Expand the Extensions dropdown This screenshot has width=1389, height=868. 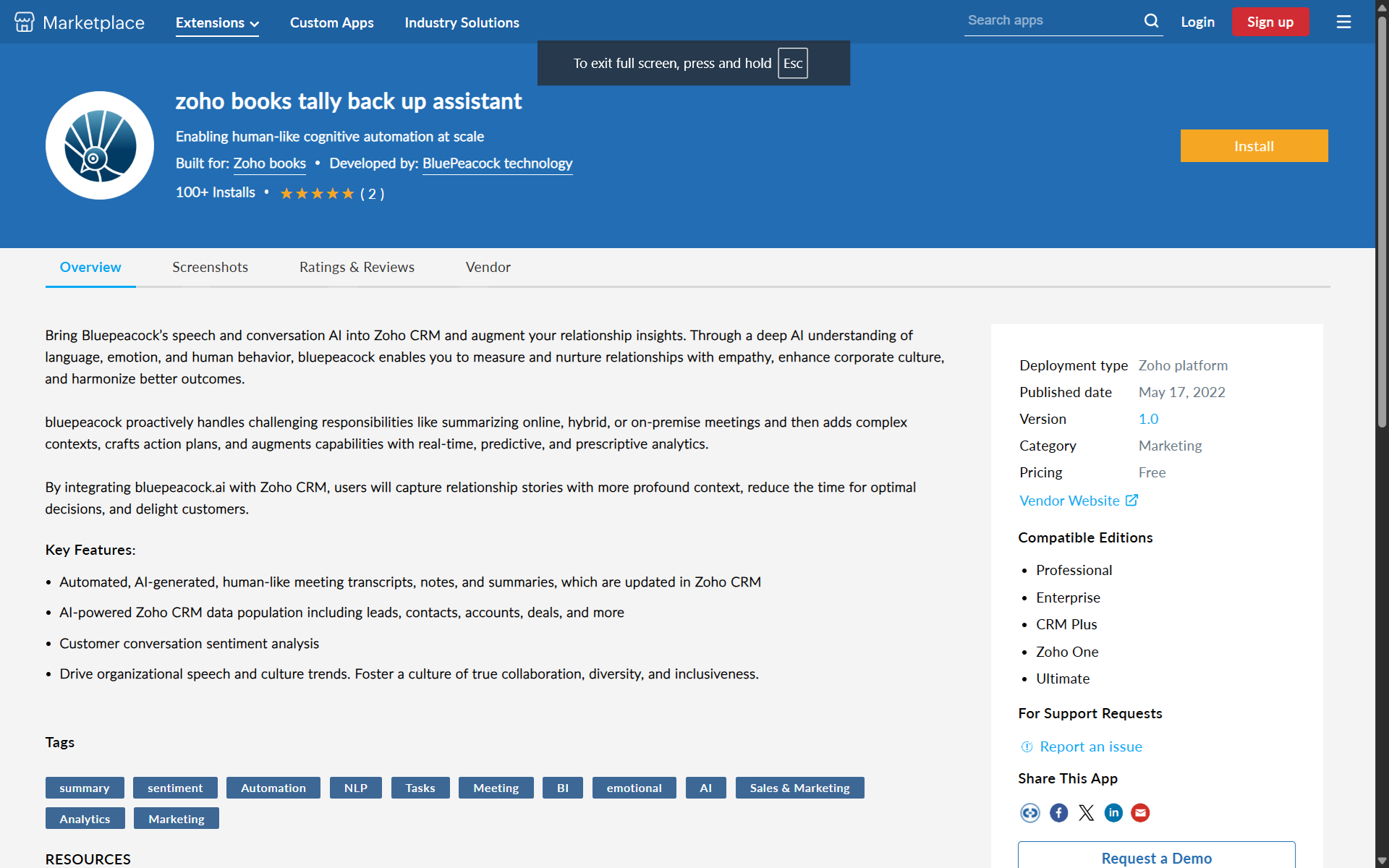pos(217,22)
